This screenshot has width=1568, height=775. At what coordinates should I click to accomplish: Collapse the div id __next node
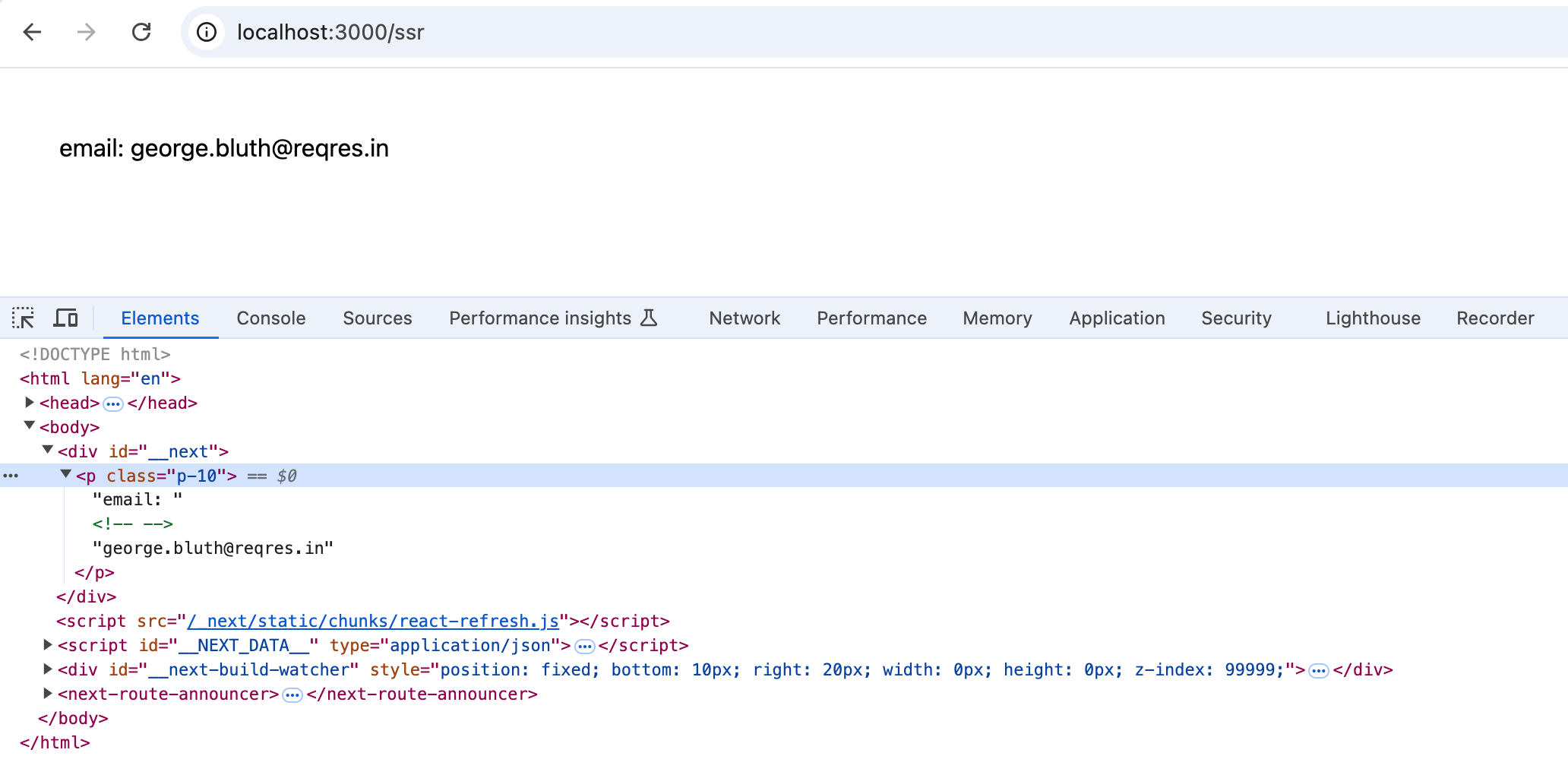pyautogui.click(x=47, y=451)
